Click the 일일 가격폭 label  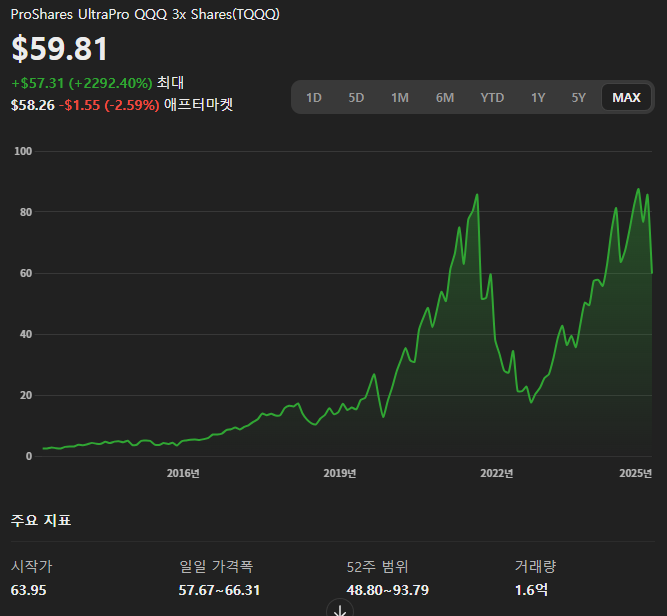[x=216, y=566]
